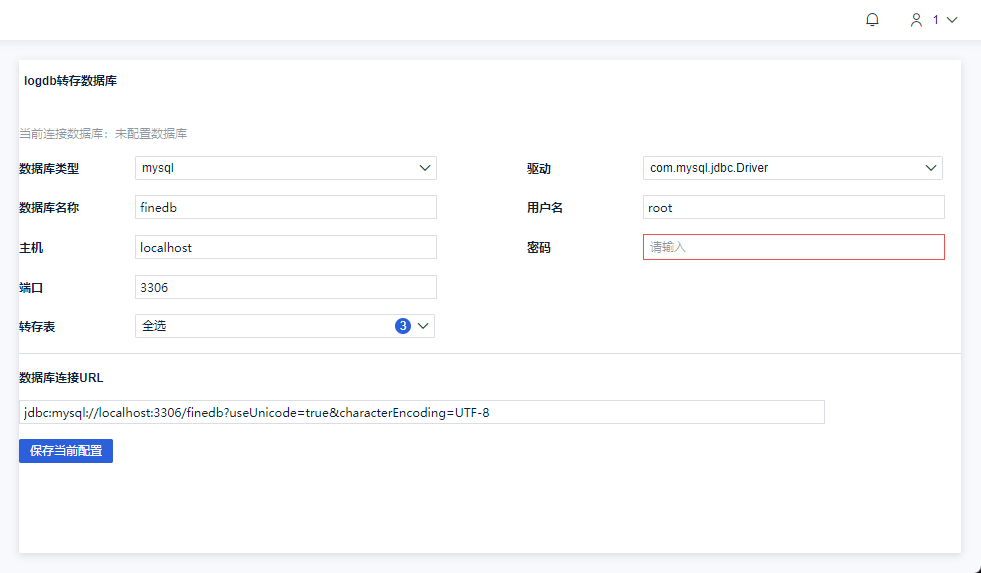Focus the 数据库名称 field containing finedb
The height and width of the screenshot is (573, 981).
click(285, 207)
